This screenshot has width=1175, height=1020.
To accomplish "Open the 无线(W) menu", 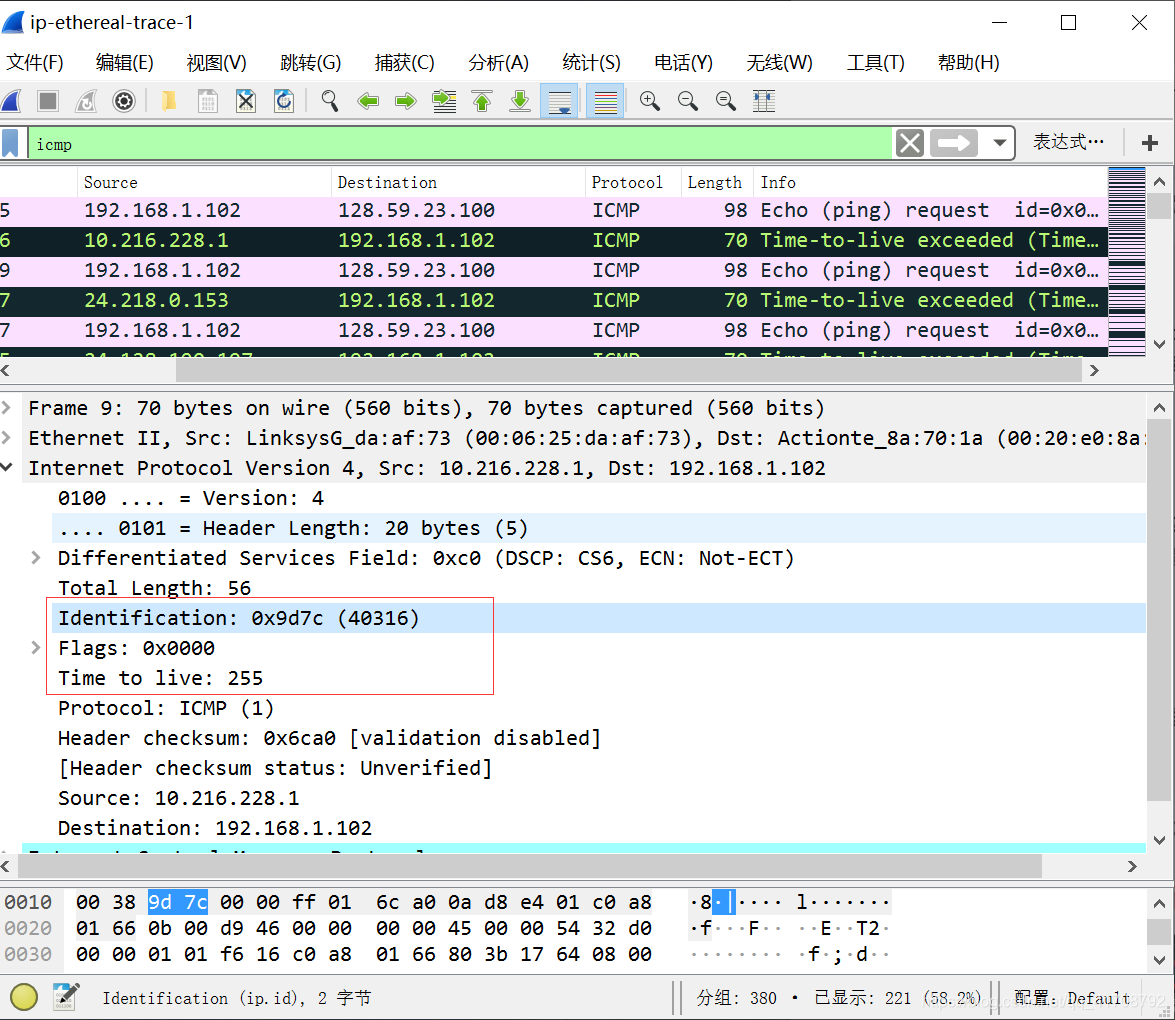I will coord(779,62).
